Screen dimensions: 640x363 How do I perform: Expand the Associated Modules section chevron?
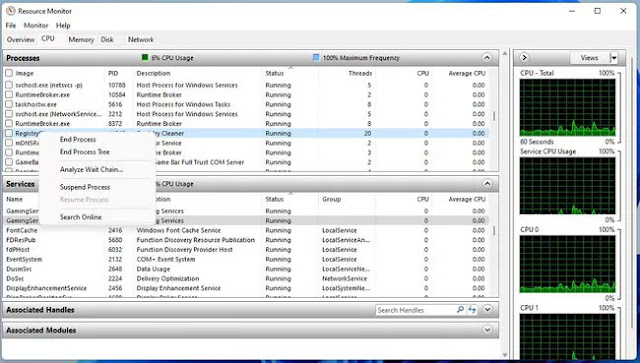tap(487, 330)
